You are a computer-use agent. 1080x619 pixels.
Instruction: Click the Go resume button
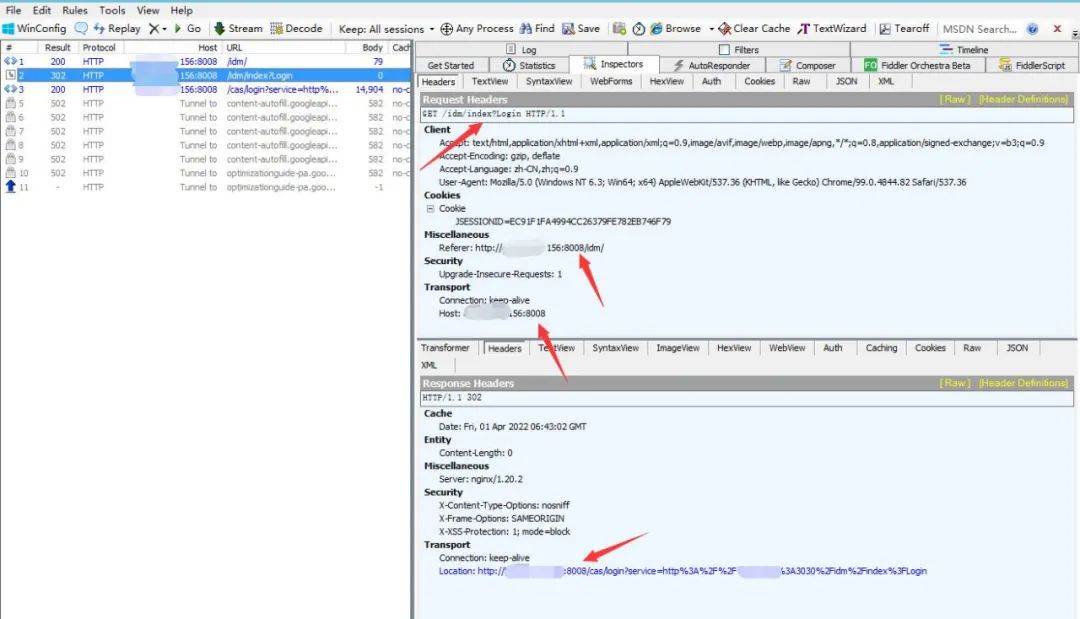[x=187, y=28]
